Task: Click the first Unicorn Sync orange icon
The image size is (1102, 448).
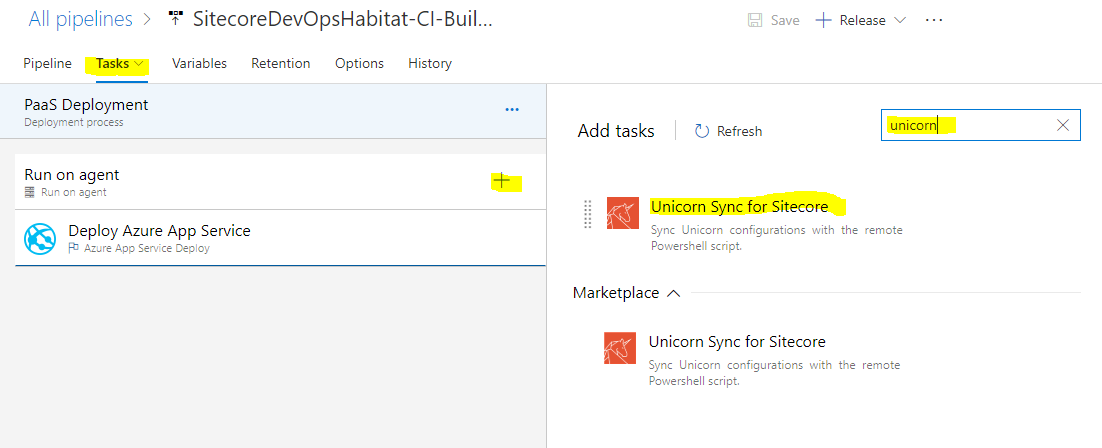Action: (x=623, y=213)
